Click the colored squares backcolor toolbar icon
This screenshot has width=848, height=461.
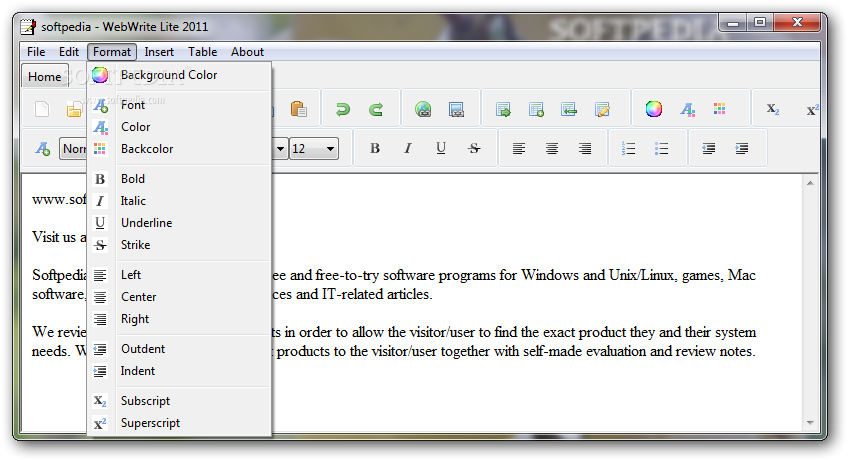click(x=719, y=109)
